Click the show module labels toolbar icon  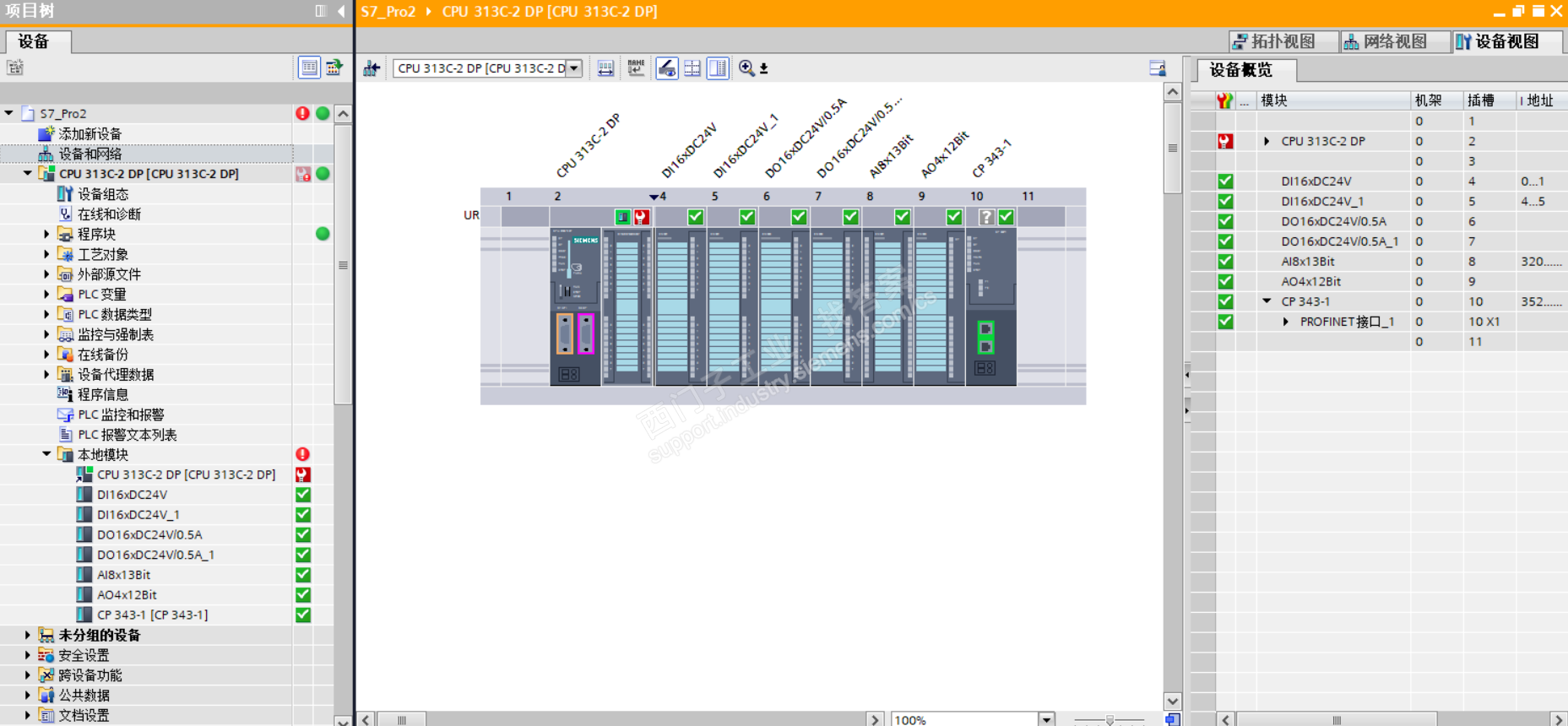(x=605, y=68)
